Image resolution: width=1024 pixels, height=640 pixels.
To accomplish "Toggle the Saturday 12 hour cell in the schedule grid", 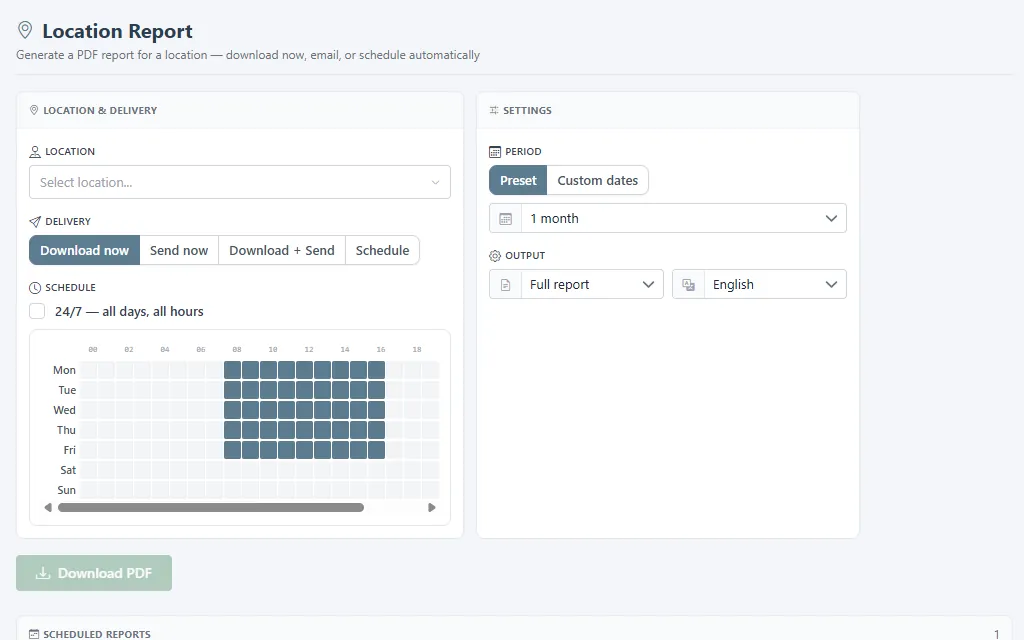I will click(304, 470).
